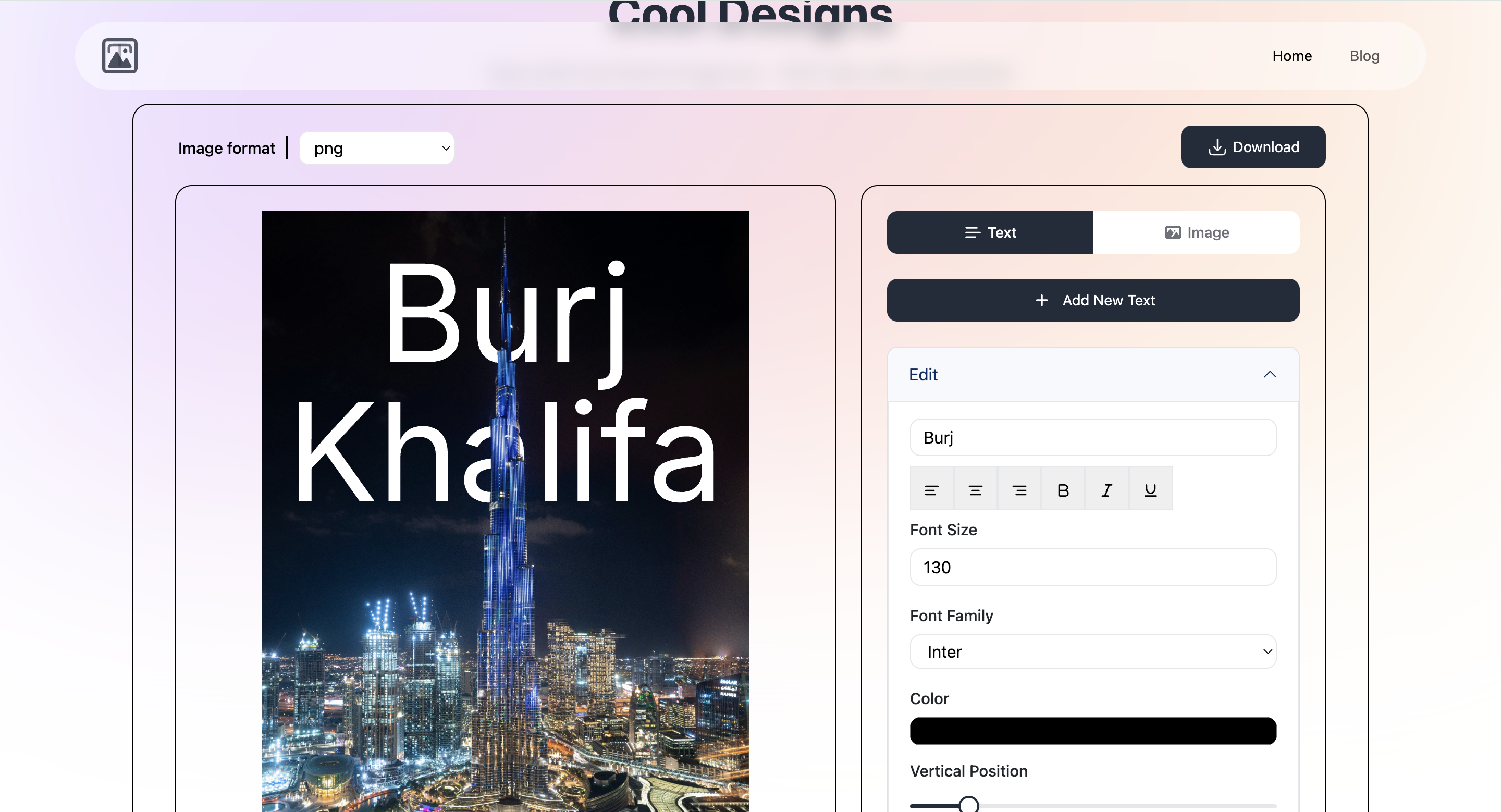Switch to the Text tab

pyautogui.click(x=989, y=232)
